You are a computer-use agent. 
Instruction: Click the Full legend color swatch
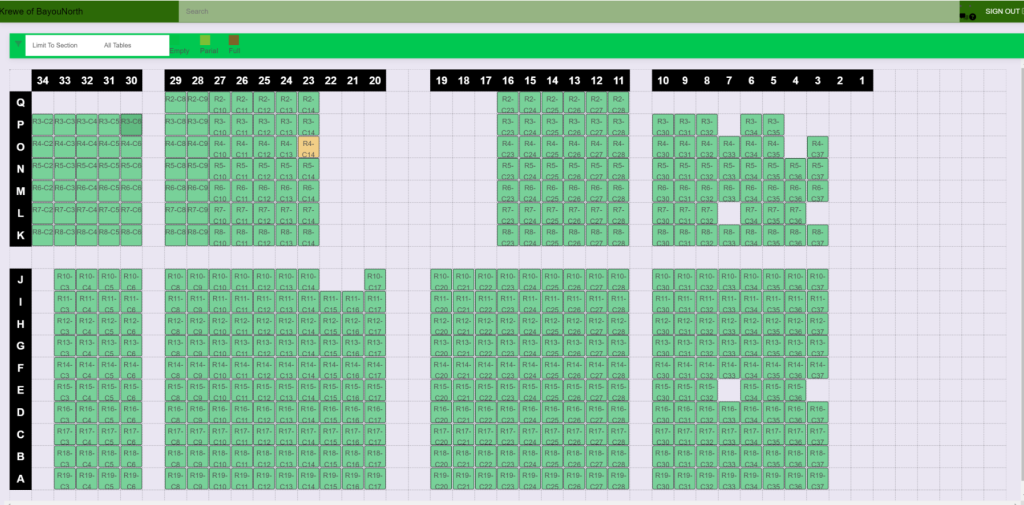(234, 41)
